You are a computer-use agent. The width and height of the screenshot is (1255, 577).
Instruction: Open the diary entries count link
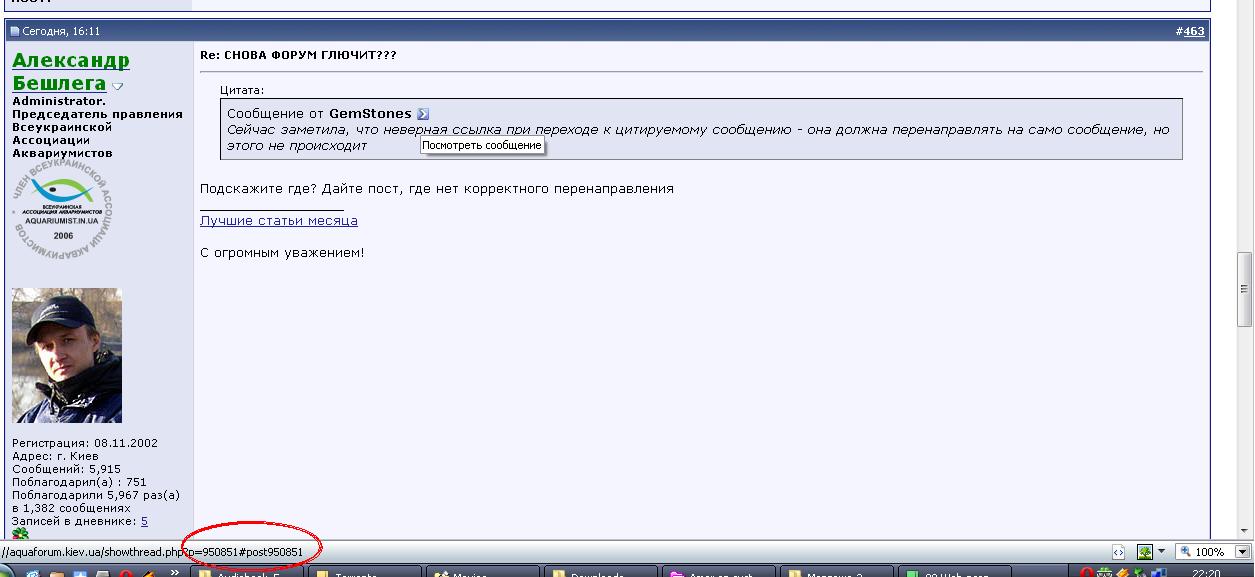[144, 521]
